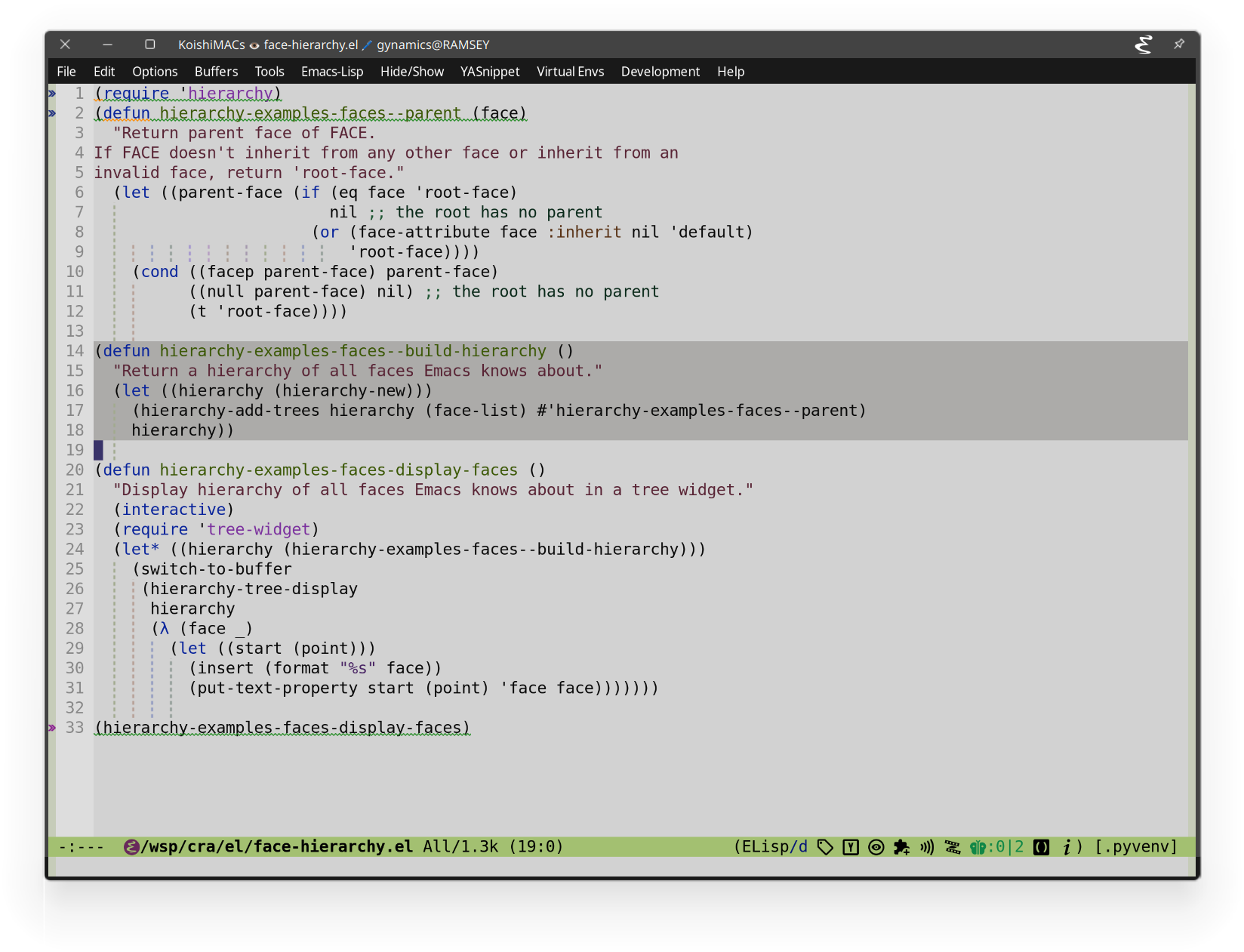Click line number 14 in the margin
Image resolution: width=1244 pixels, height=952 pixels.
coord(75,351)
